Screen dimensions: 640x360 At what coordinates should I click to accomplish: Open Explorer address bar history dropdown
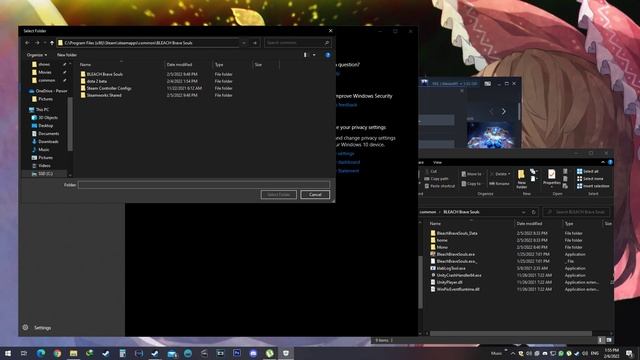(x=523, y=212)
